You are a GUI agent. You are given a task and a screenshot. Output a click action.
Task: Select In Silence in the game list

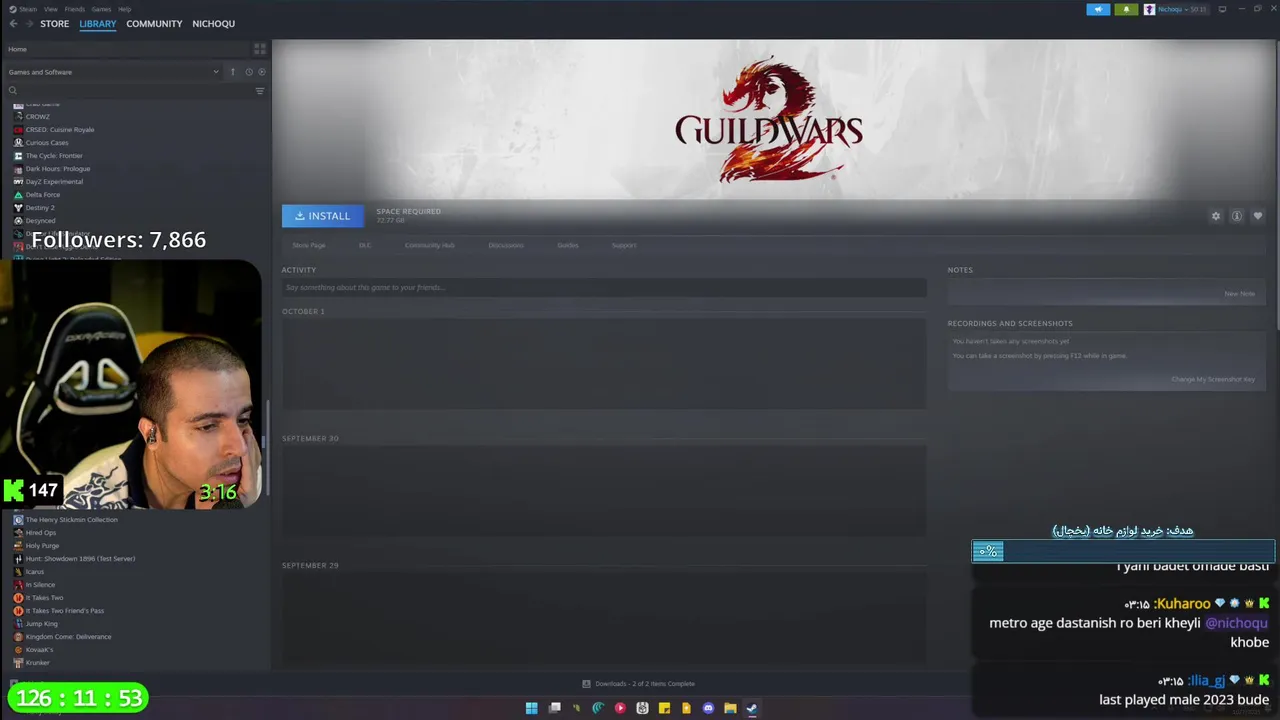40,585
